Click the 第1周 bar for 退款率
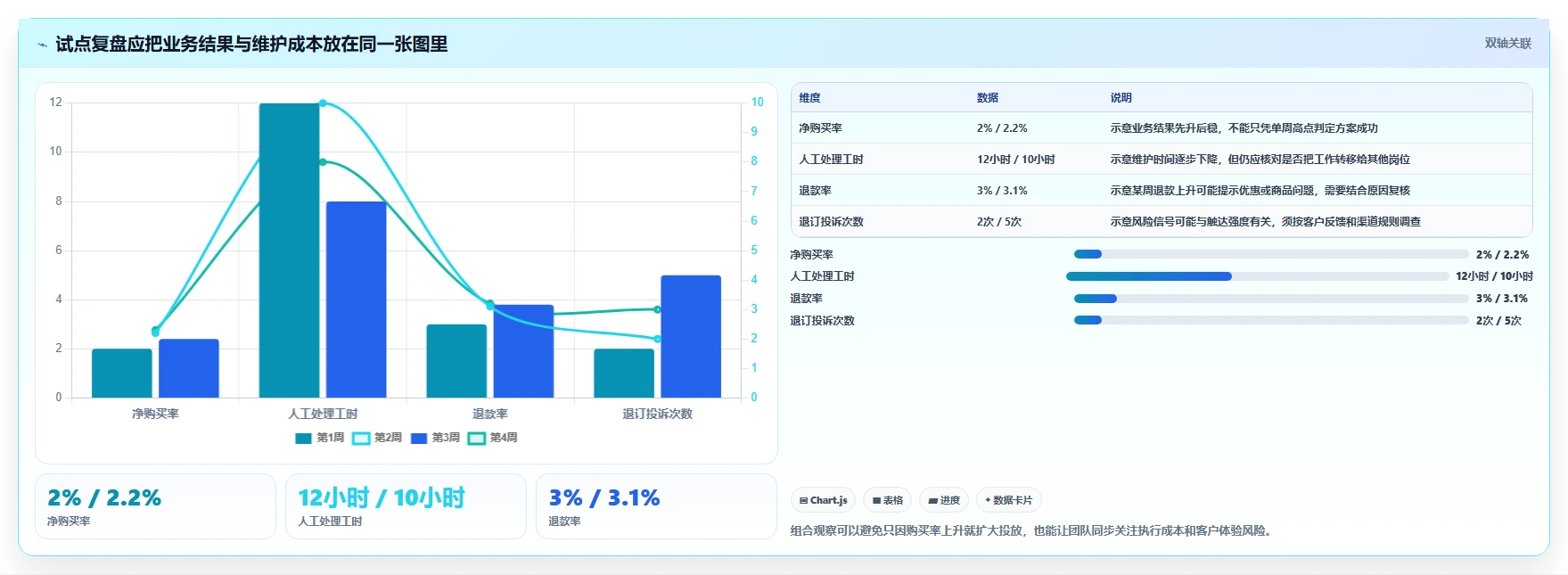This screenshot has width=1568, height=575. pos(456,361)
